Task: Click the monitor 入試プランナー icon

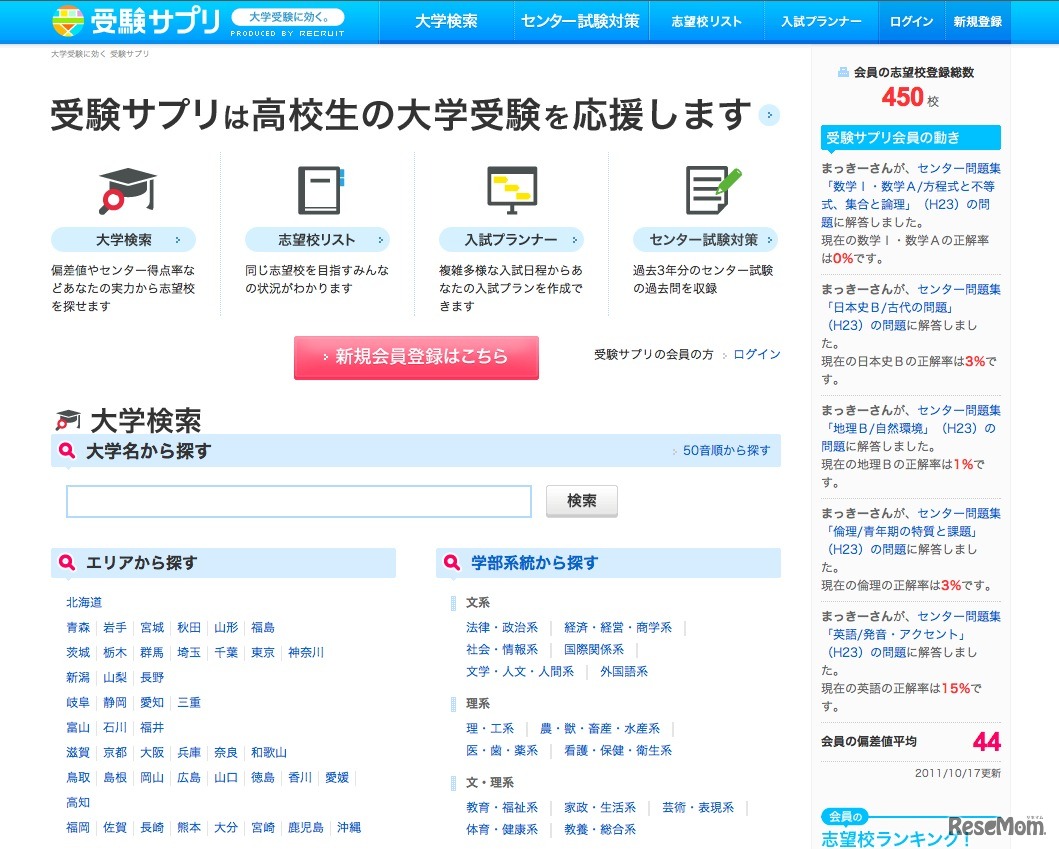Action: click(x=511, y=190)
